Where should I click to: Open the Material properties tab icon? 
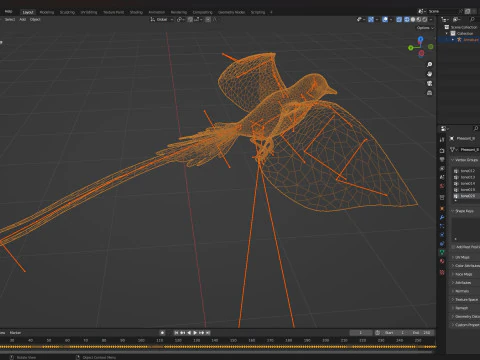[442, 261]
